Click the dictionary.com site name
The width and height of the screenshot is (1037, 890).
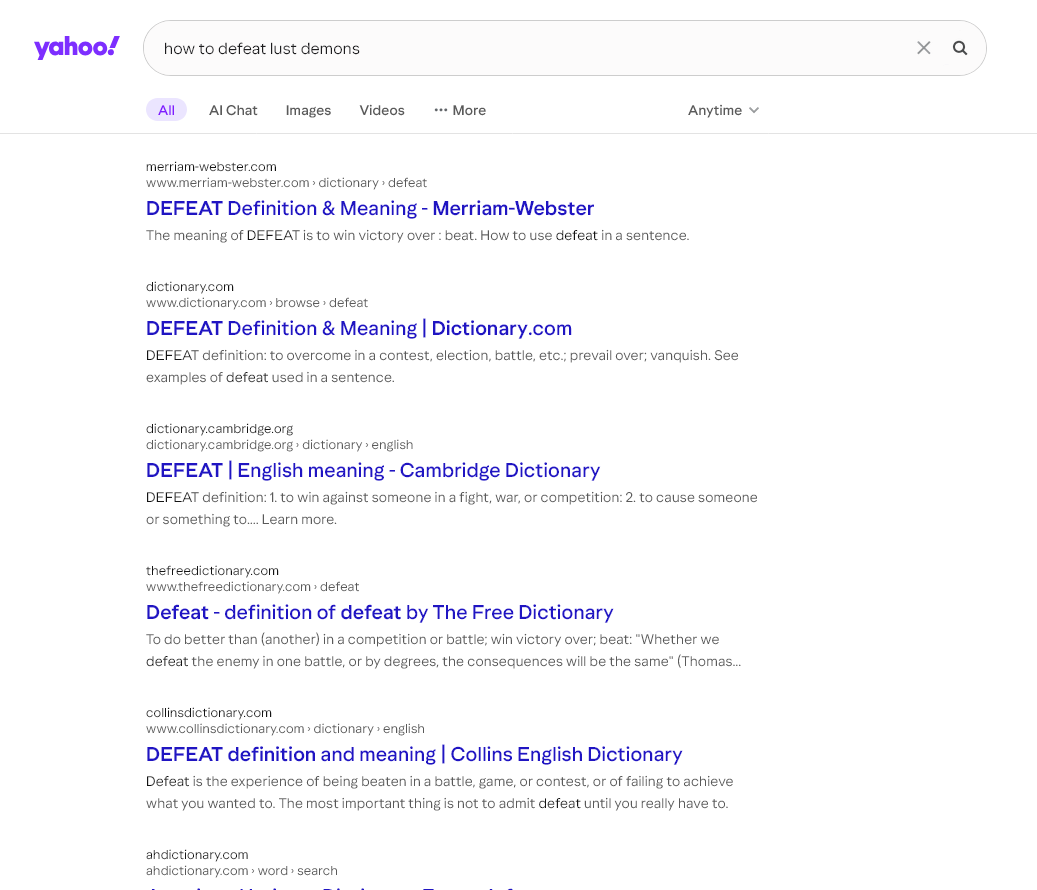pyautogui.click(x=190, y=287)
